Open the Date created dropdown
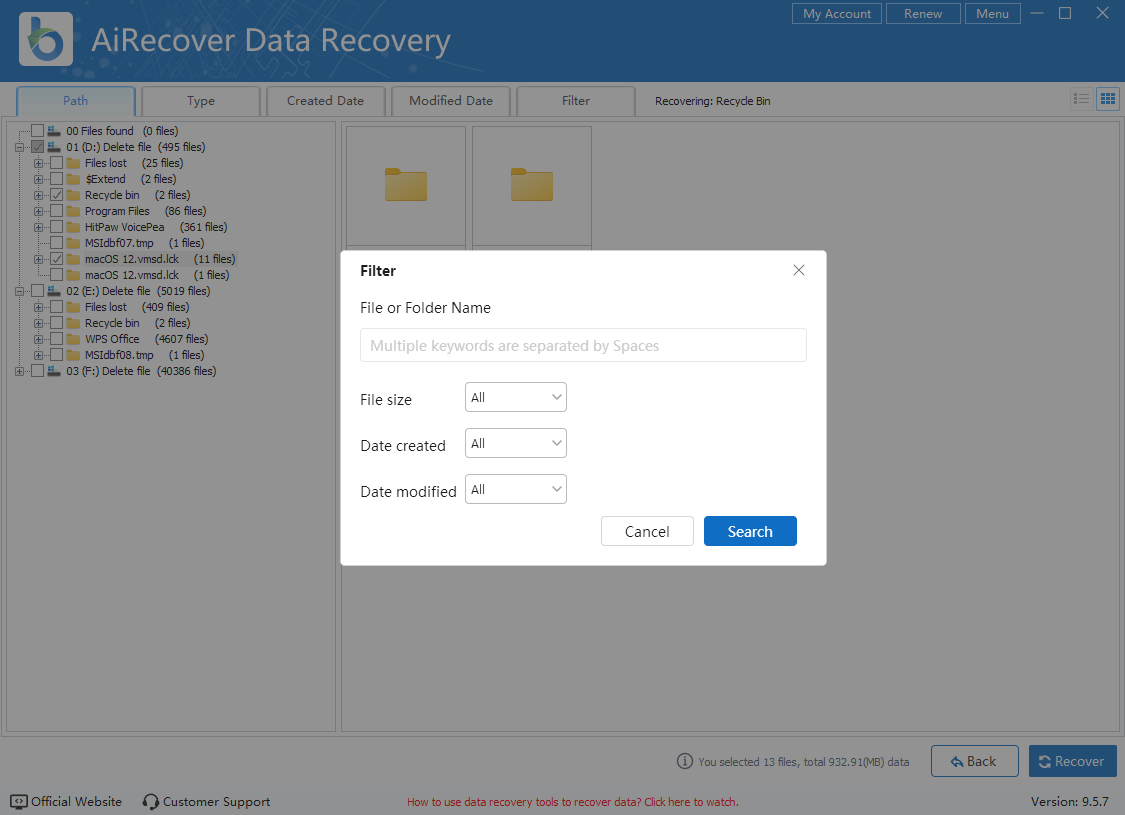Viewport: 1125px width, 815px height. click(516, 443)
